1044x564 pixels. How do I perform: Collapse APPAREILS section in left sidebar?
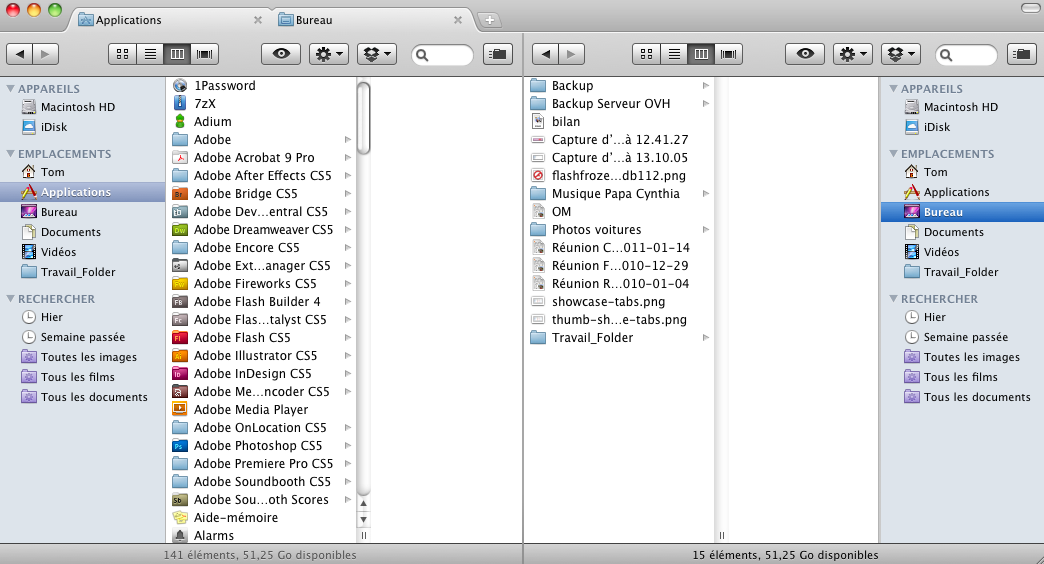tap(10, 88)
